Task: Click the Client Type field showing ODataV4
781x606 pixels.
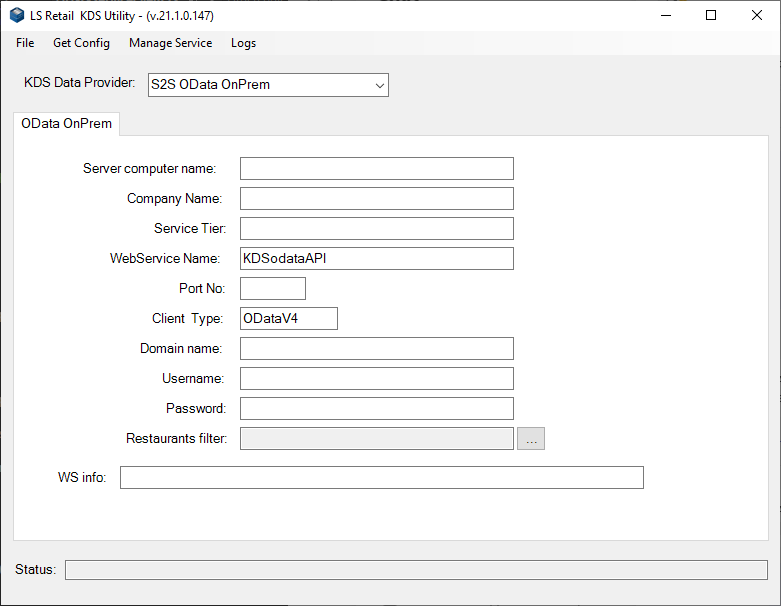Action: [x=288, y=318]
